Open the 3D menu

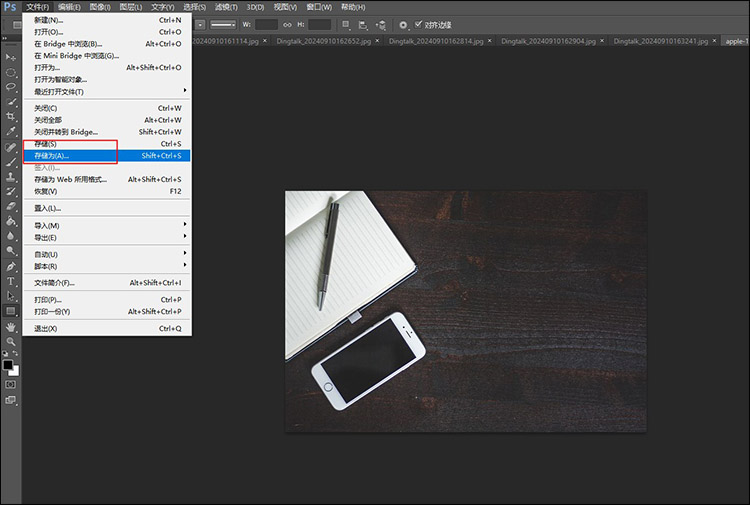pyautogui.click(x=255, y=7)
